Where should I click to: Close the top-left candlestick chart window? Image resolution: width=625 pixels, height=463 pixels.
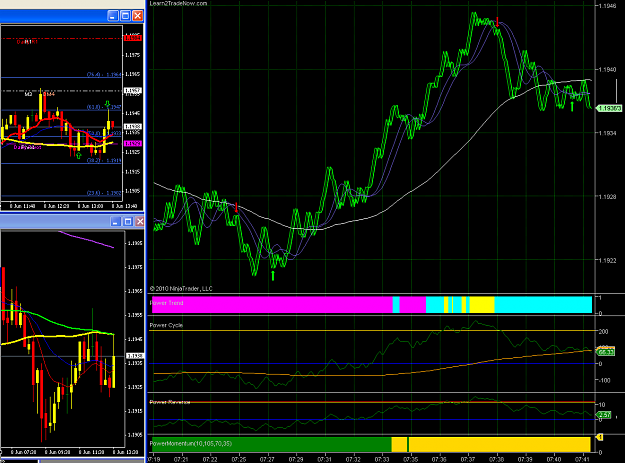pos(138,16)
